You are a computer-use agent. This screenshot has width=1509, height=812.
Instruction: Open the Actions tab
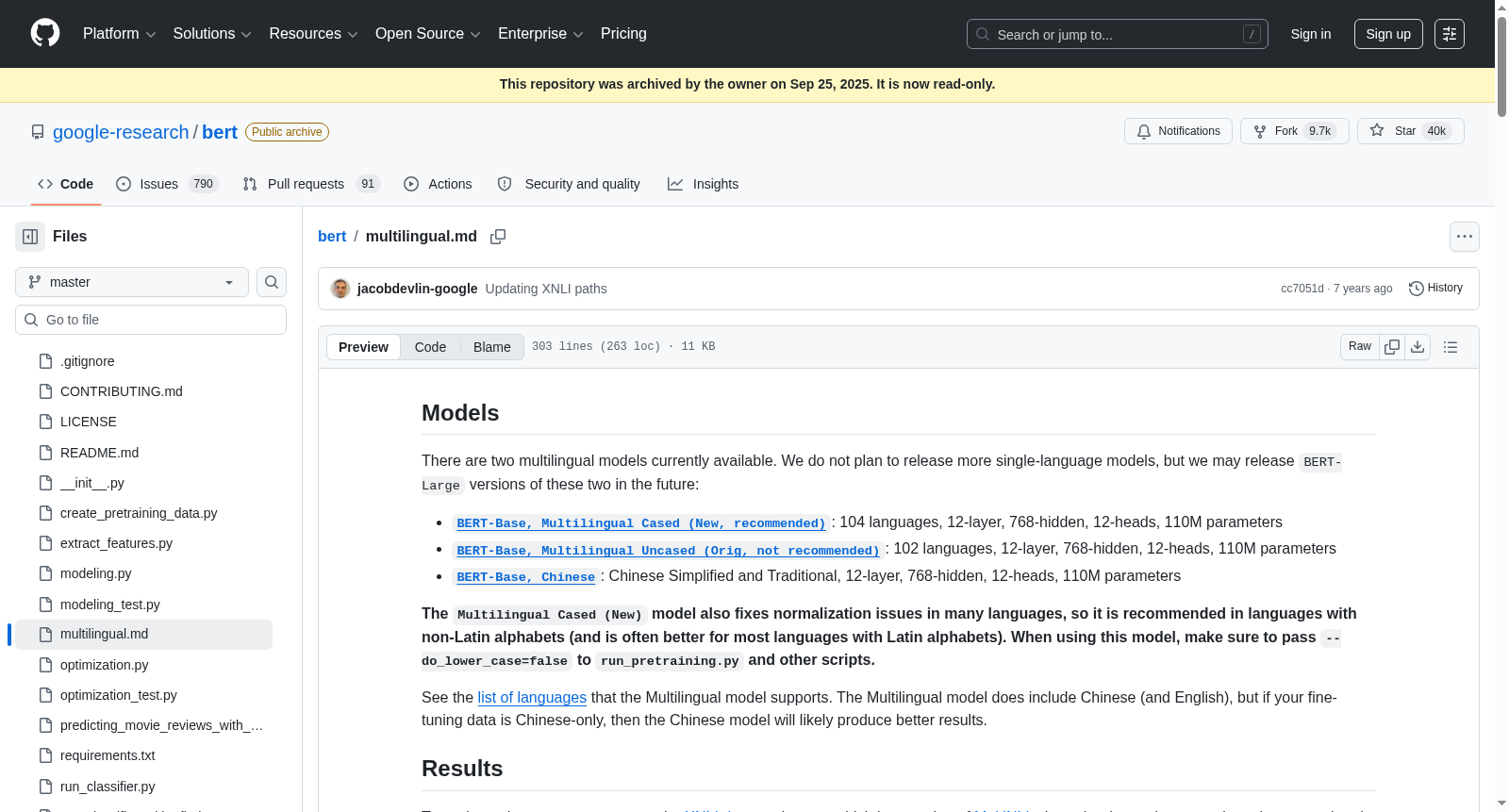[438, 184]
